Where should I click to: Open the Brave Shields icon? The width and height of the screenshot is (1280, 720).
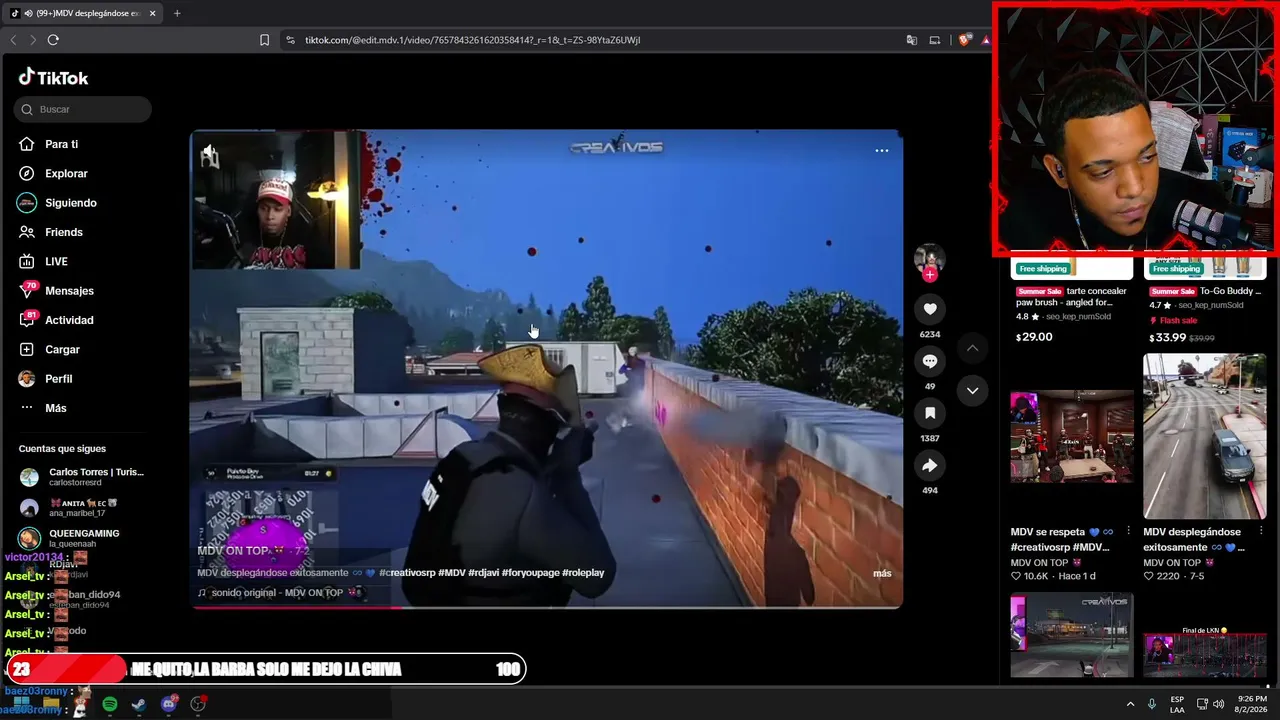[x=964, y=40]
